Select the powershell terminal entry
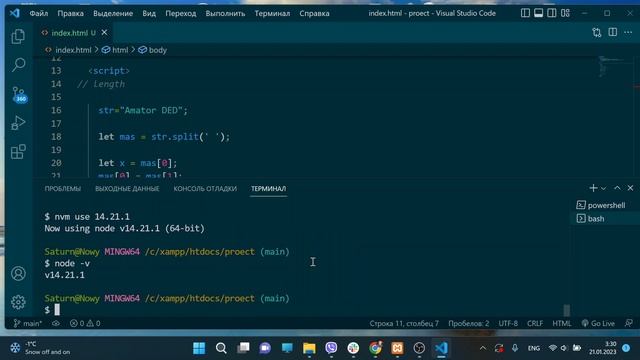640x360 pixels. pos(605,205)
